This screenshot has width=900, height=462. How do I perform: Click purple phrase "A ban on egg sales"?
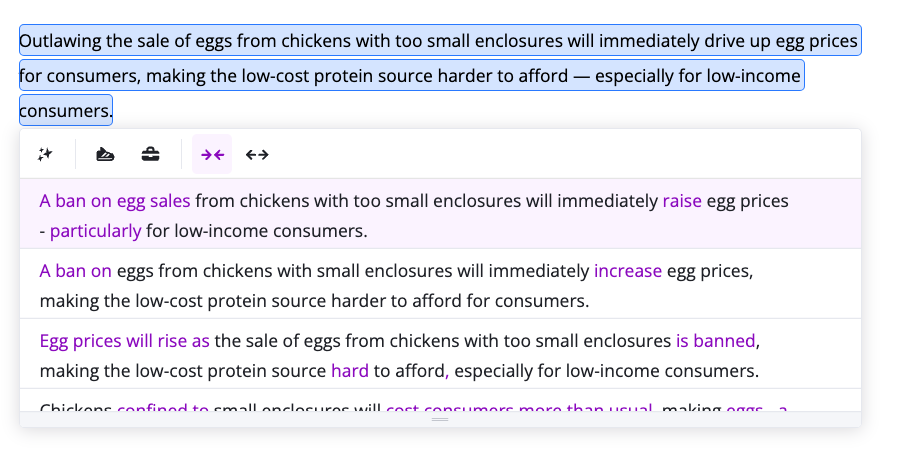pyautogui.click(x=115, y=201)
